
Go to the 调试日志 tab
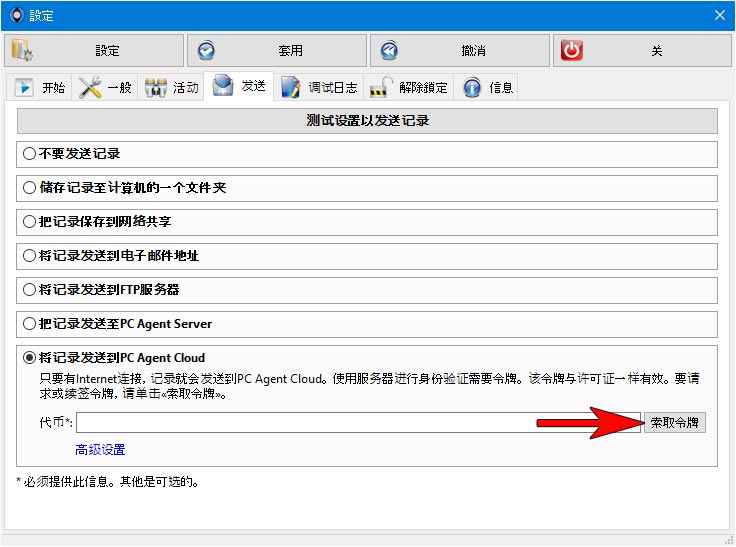tap(319, 87)
